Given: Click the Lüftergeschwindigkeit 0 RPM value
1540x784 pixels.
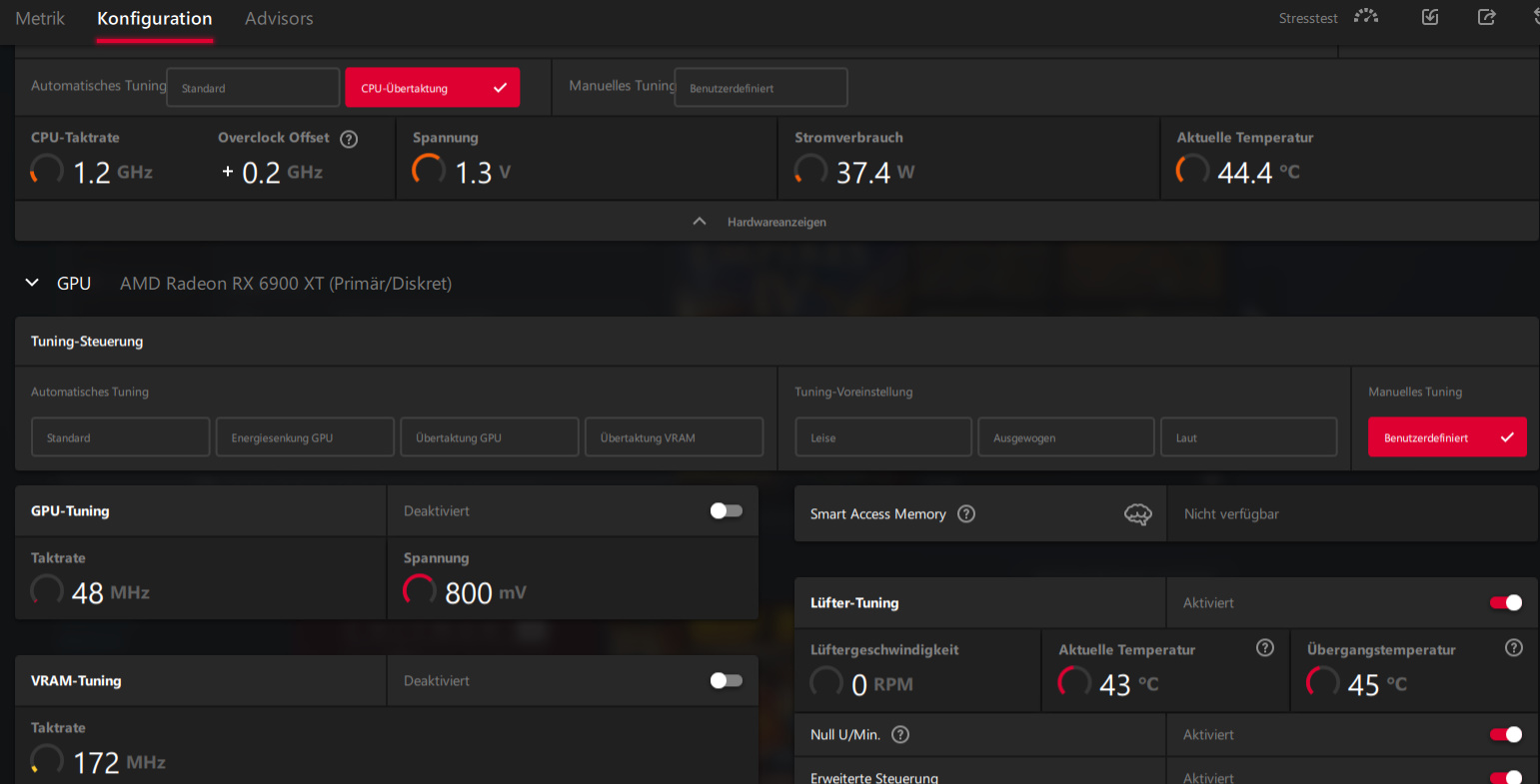Looking at the screenshot, I should point(882,685).
